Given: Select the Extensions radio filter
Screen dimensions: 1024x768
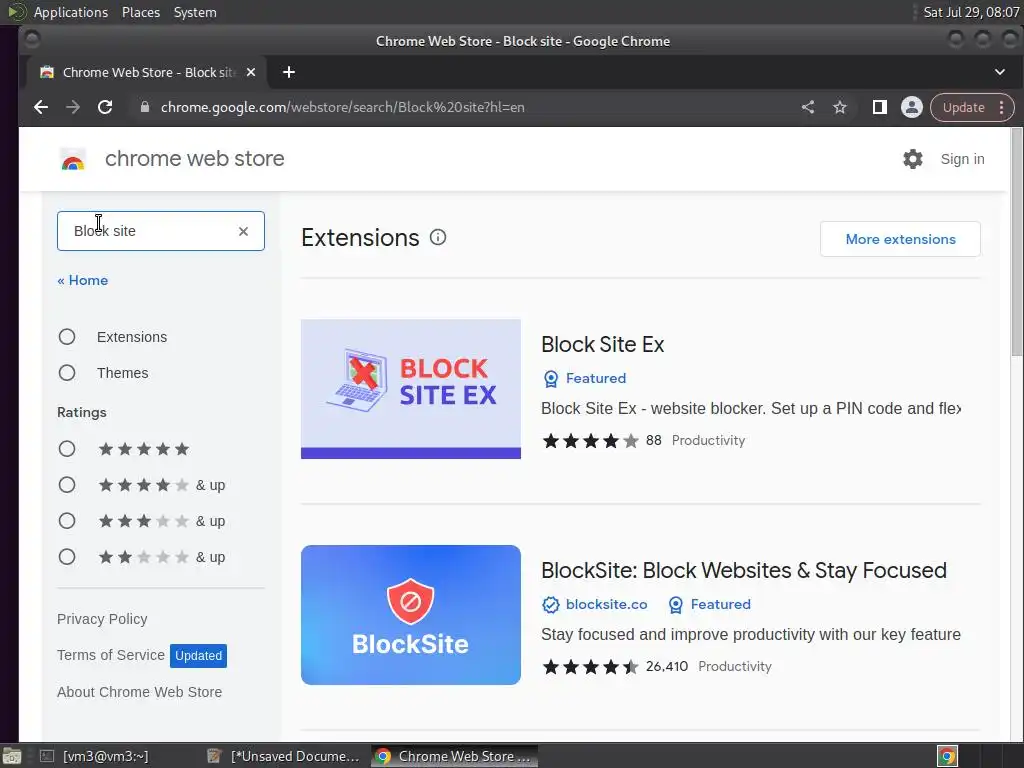Looking at the screenshot, I should [67, 337].
